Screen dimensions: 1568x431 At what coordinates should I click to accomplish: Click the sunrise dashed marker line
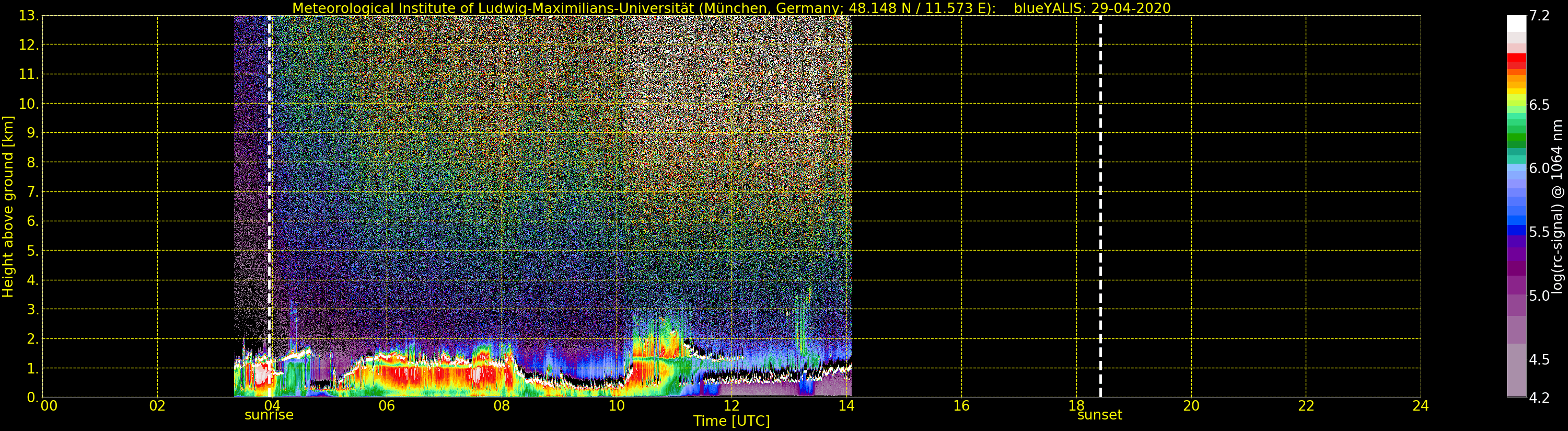tap(270, 206)
